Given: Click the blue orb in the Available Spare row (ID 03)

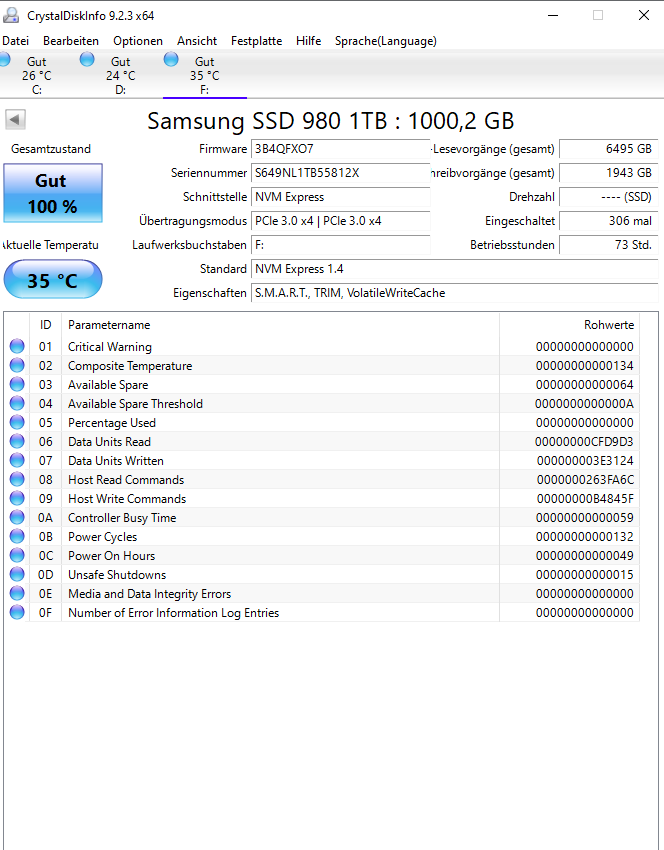Looking at the screenshot, I should tap(17, 384).
